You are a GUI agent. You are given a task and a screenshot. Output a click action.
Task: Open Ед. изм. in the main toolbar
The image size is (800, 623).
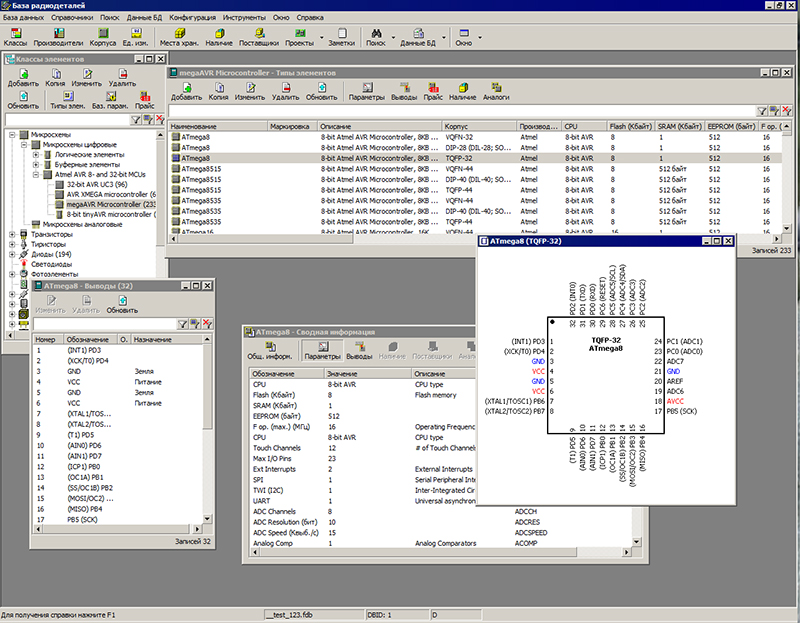(x=135, y=37)
